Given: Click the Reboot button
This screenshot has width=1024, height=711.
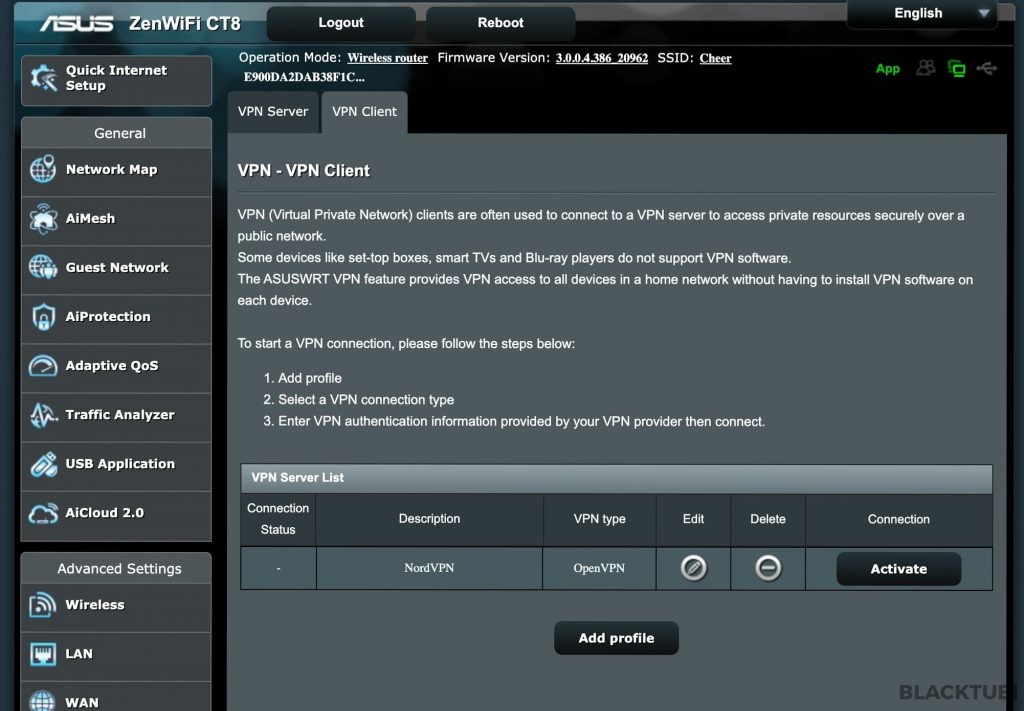Looking at the screenshot, I should coord(500,23).
